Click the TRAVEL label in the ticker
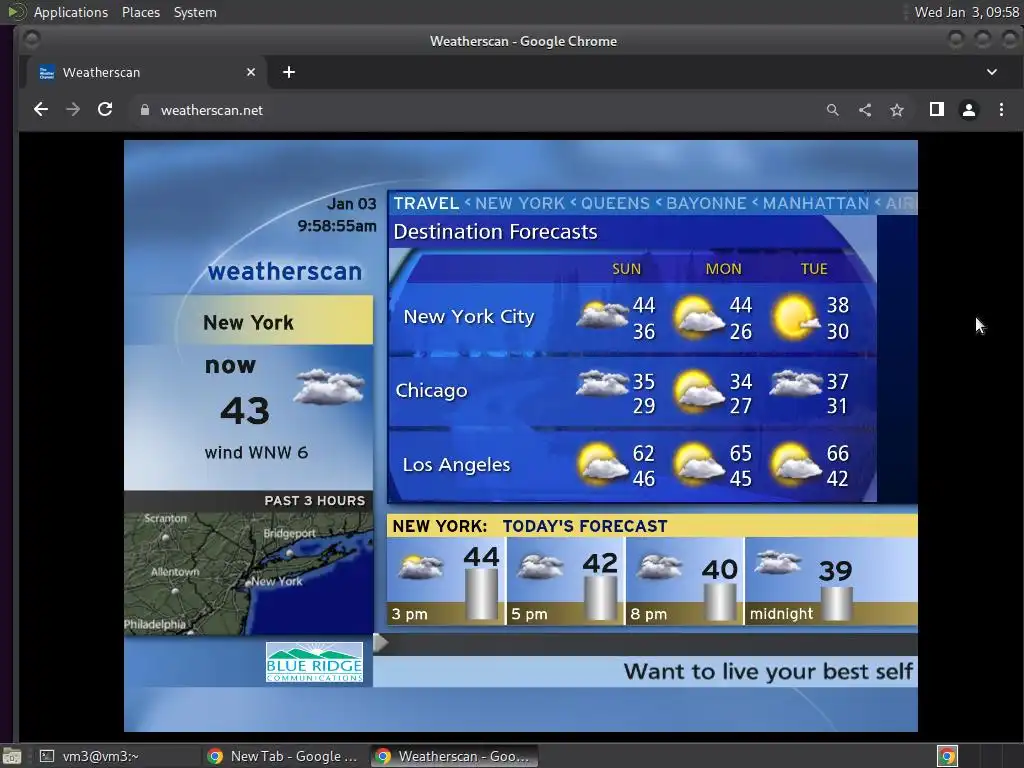Viewport: 1024px width, 768px height. coord(426,203)
